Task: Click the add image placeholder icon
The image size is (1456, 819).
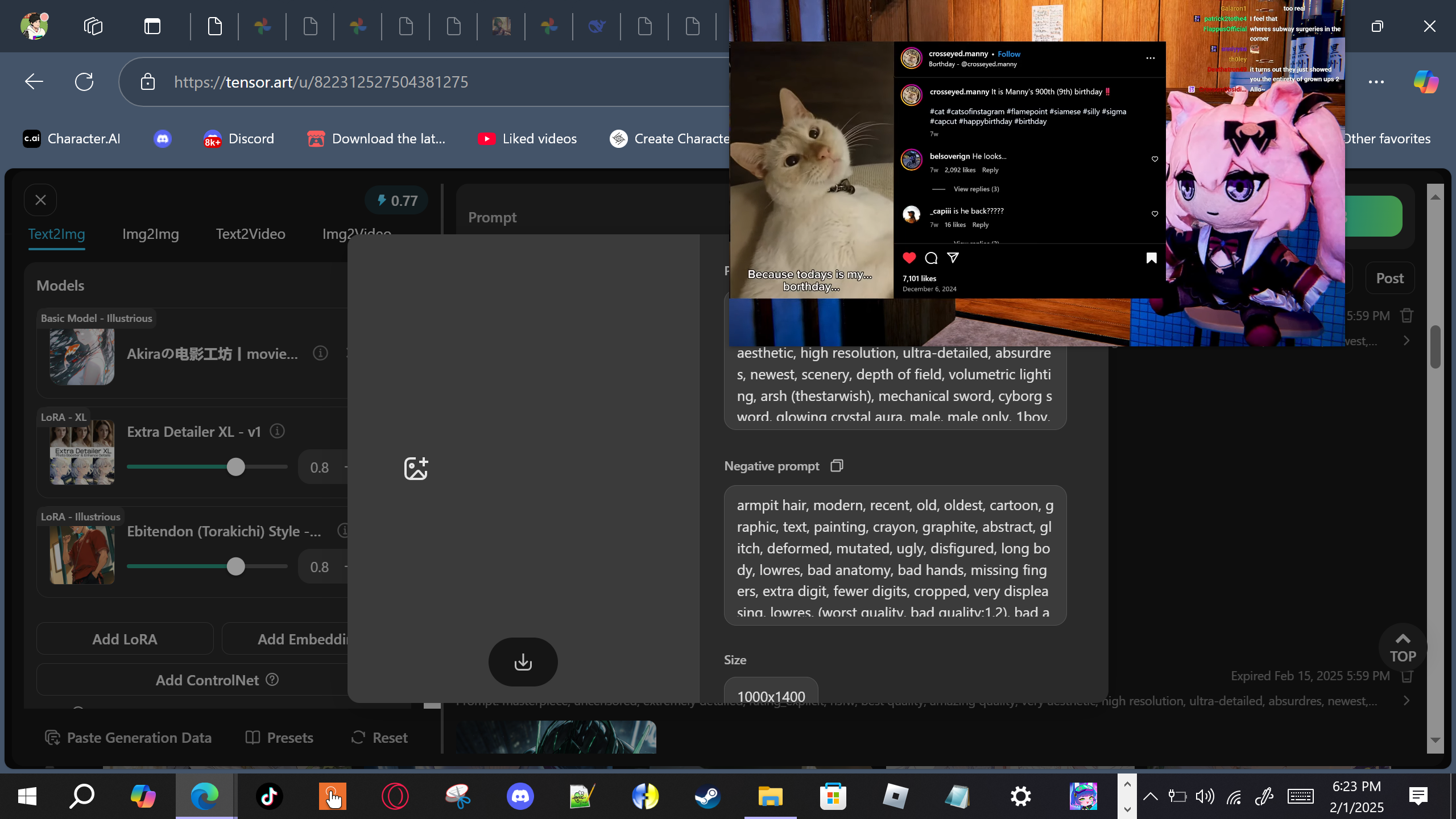Action: coord(416,469)
